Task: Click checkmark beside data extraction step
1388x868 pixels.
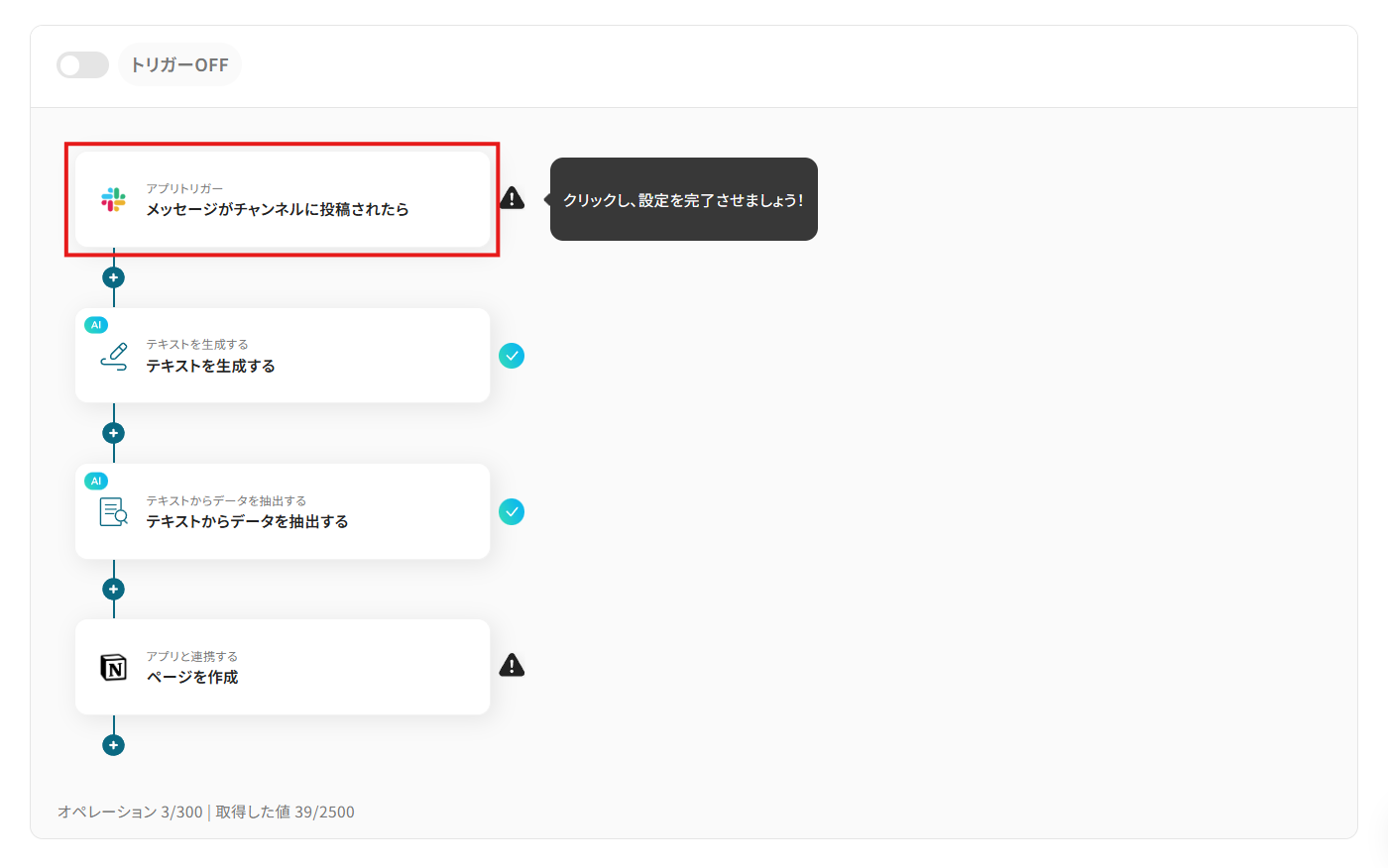Action: point(512,511)
